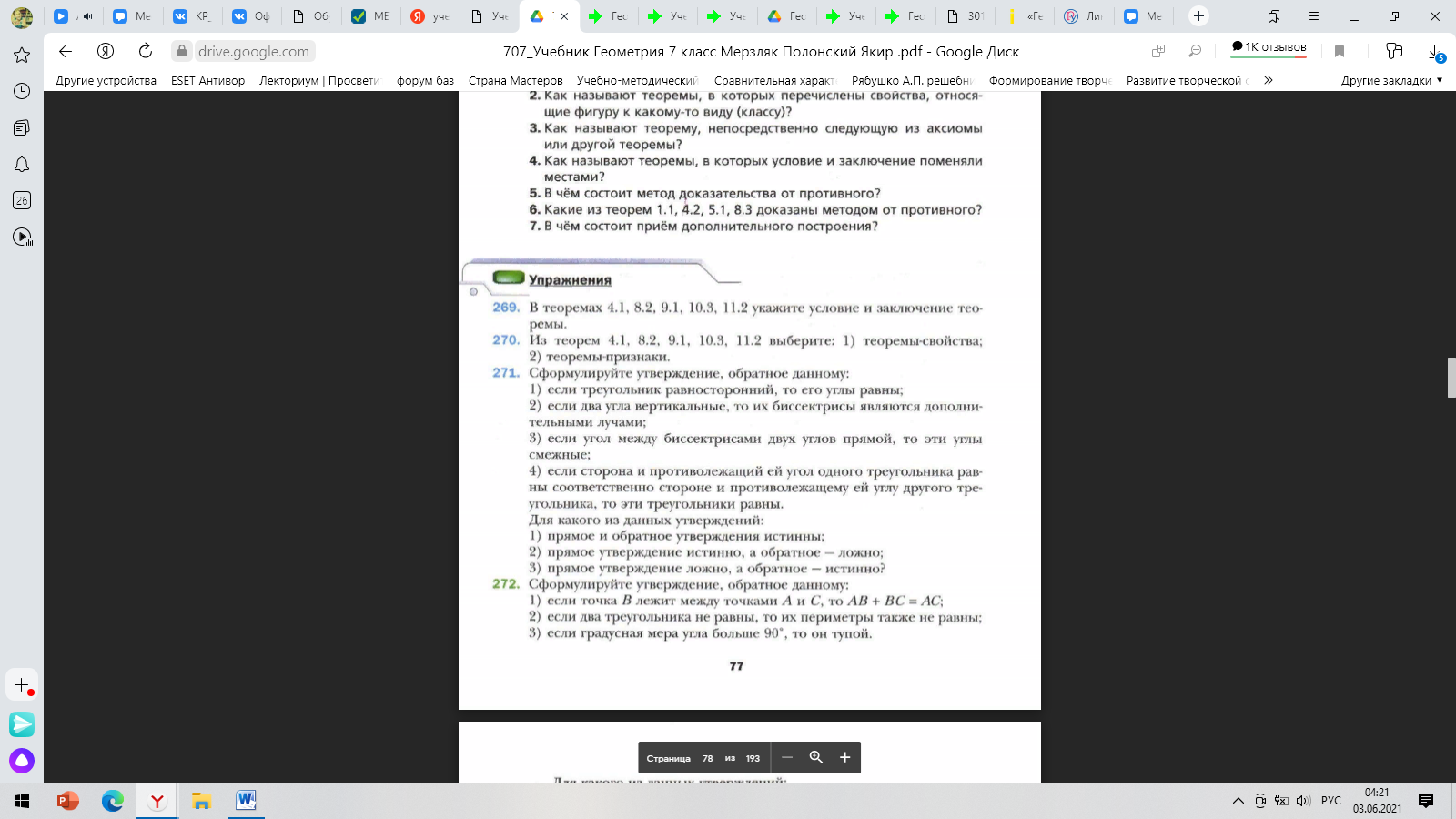
Task: Switch to the «Ге tab
Action: [1025, 16]
